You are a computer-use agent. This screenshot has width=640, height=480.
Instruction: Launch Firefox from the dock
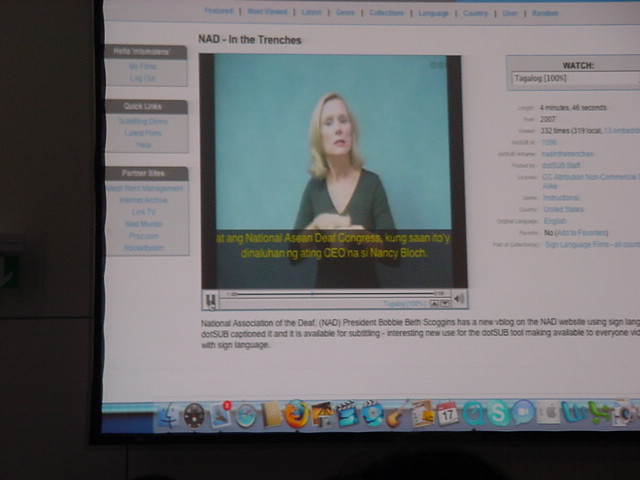(x=297, y=414)
